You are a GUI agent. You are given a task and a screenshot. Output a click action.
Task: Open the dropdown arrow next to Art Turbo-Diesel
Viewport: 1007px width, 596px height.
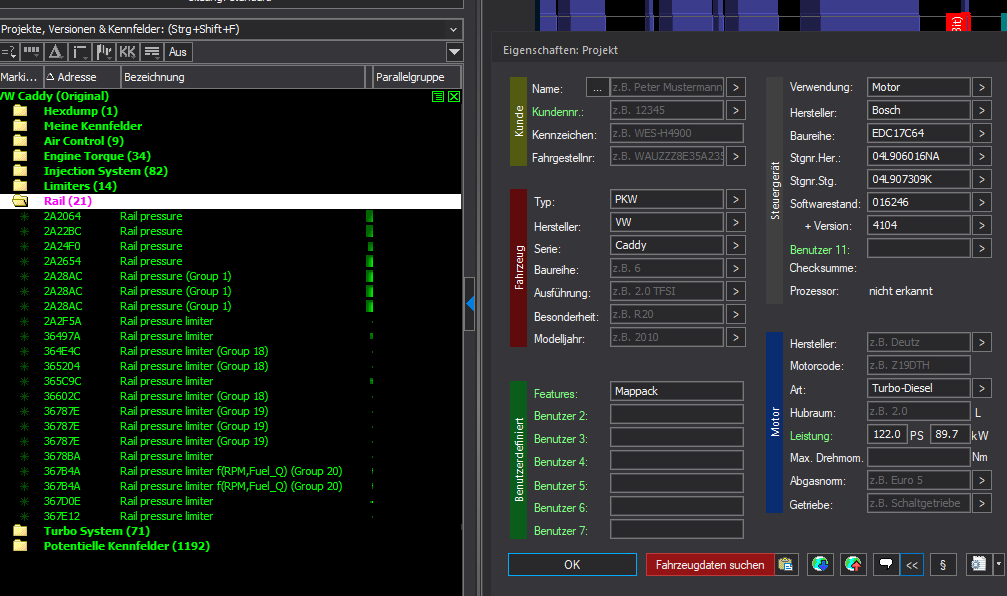[x=982, y=388]
